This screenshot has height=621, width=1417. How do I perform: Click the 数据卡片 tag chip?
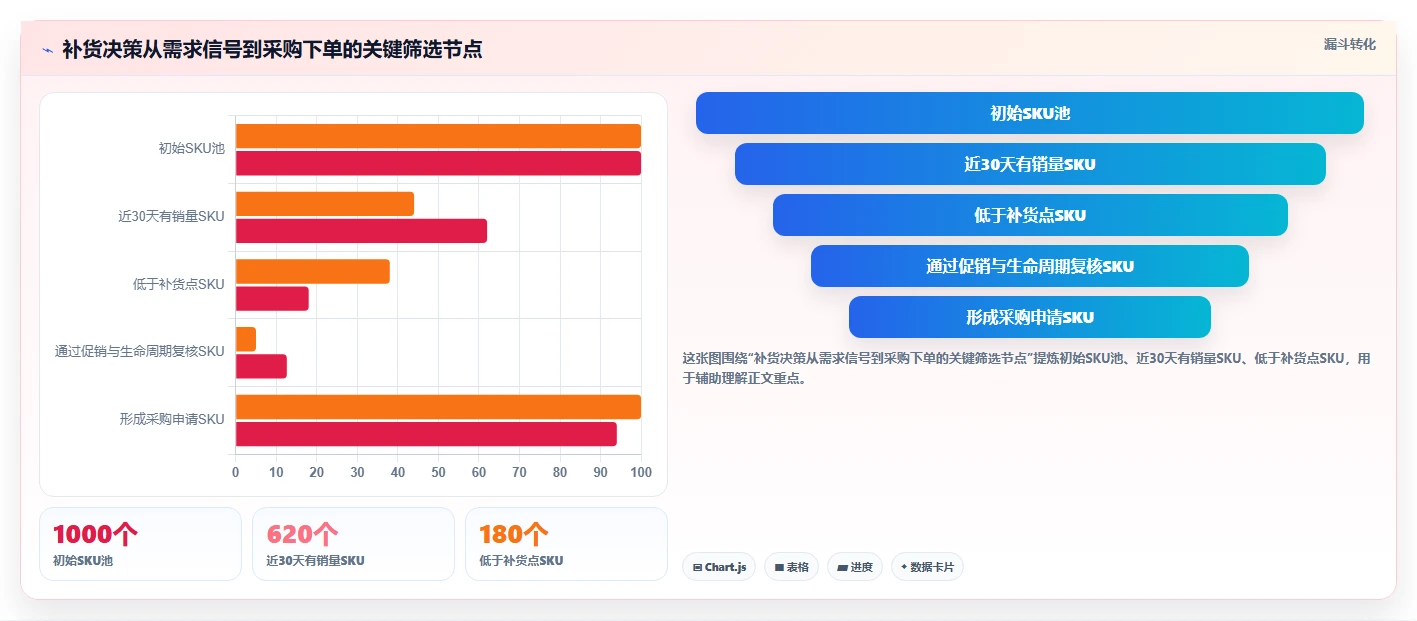927,567
